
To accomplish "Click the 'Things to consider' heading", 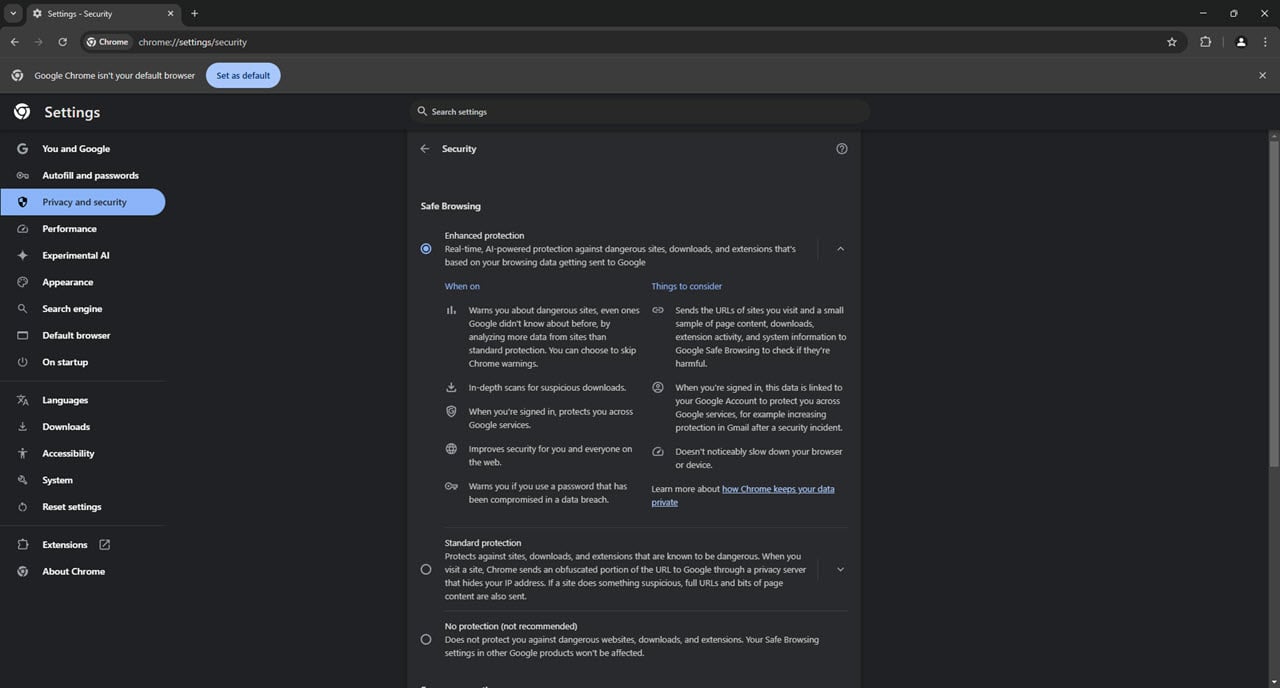I will pos(686,286).
